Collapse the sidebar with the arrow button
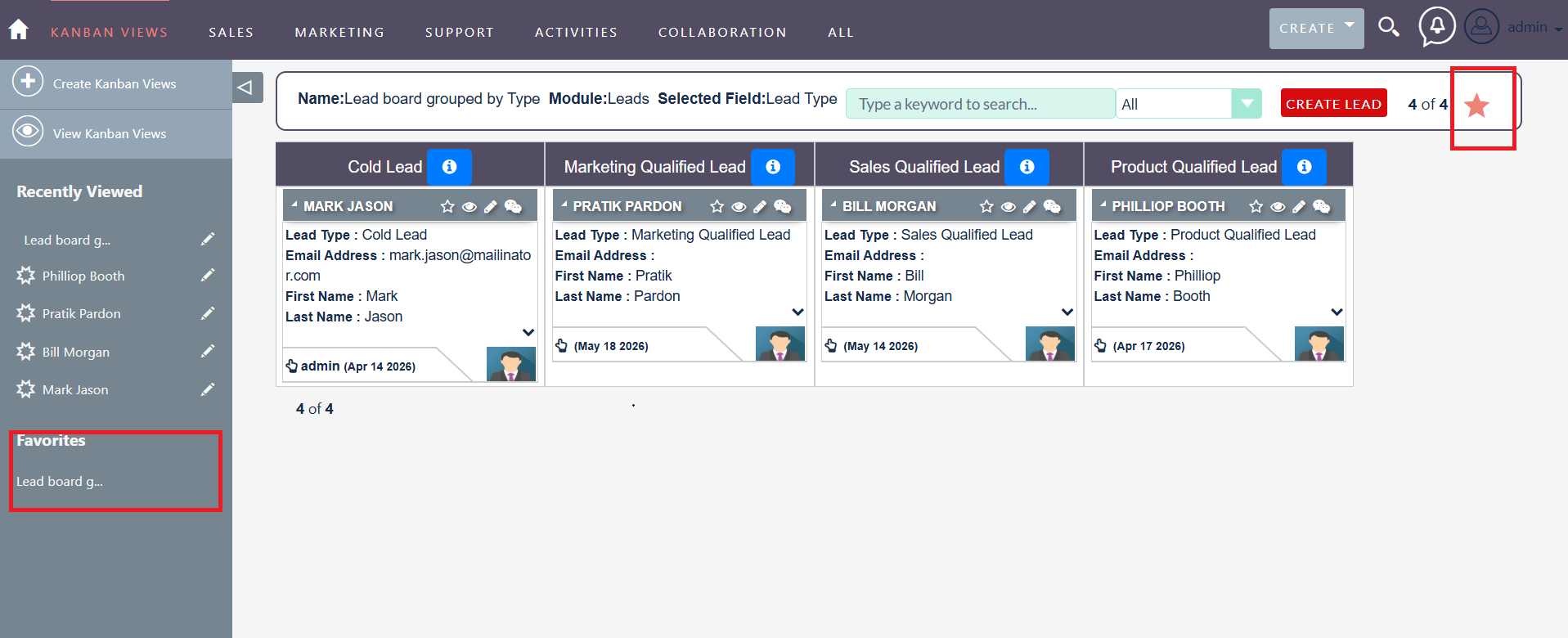The image size is (1568, 638). coord(247,87)
